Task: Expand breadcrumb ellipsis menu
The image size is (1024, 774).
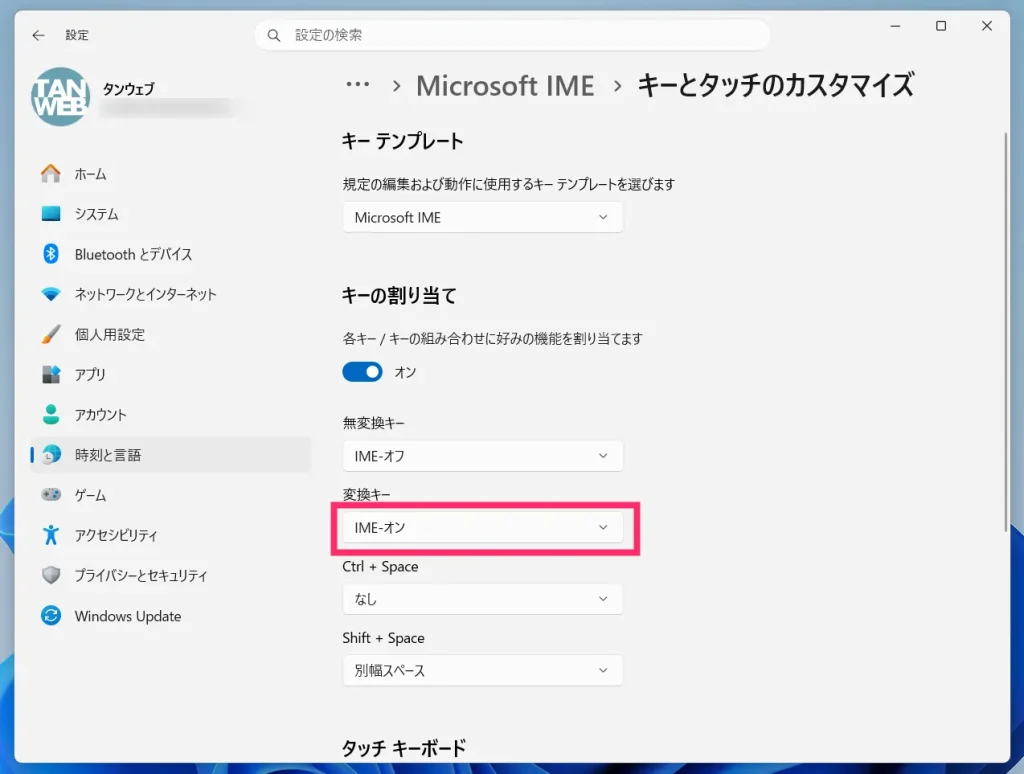Action: click(358, 85)
